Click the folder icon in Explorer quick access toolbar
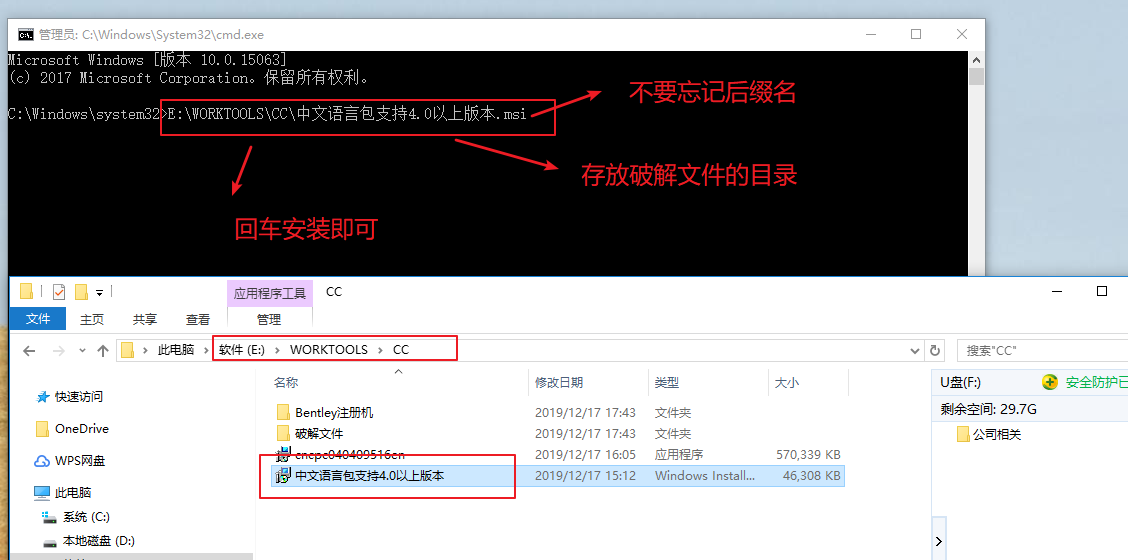The width and height of the screenshot is (1128, 560). tap(27, 292)
